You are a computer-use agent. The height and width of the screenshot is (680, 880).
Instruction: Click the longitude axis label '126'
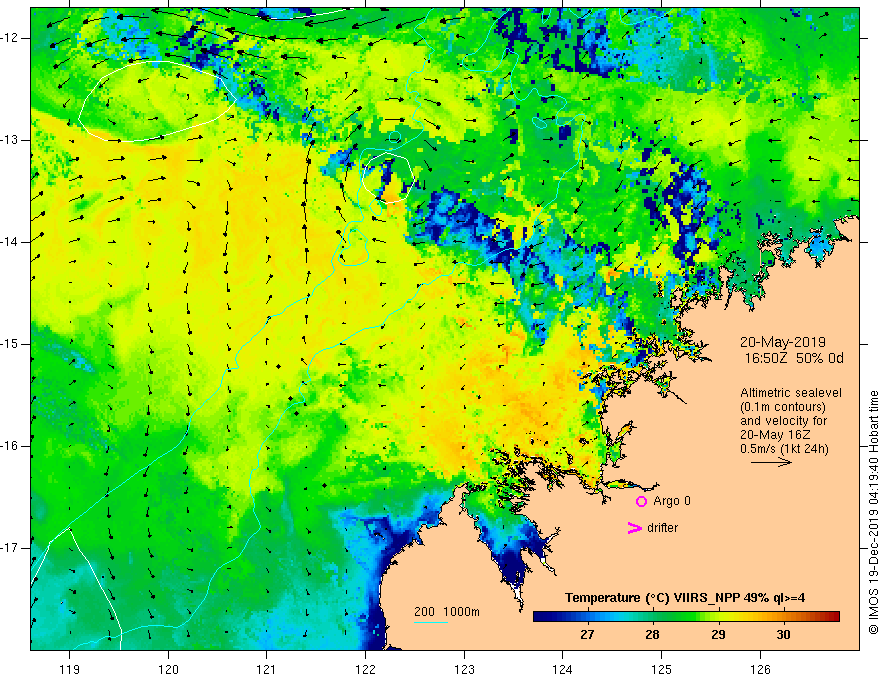(760, 669)
